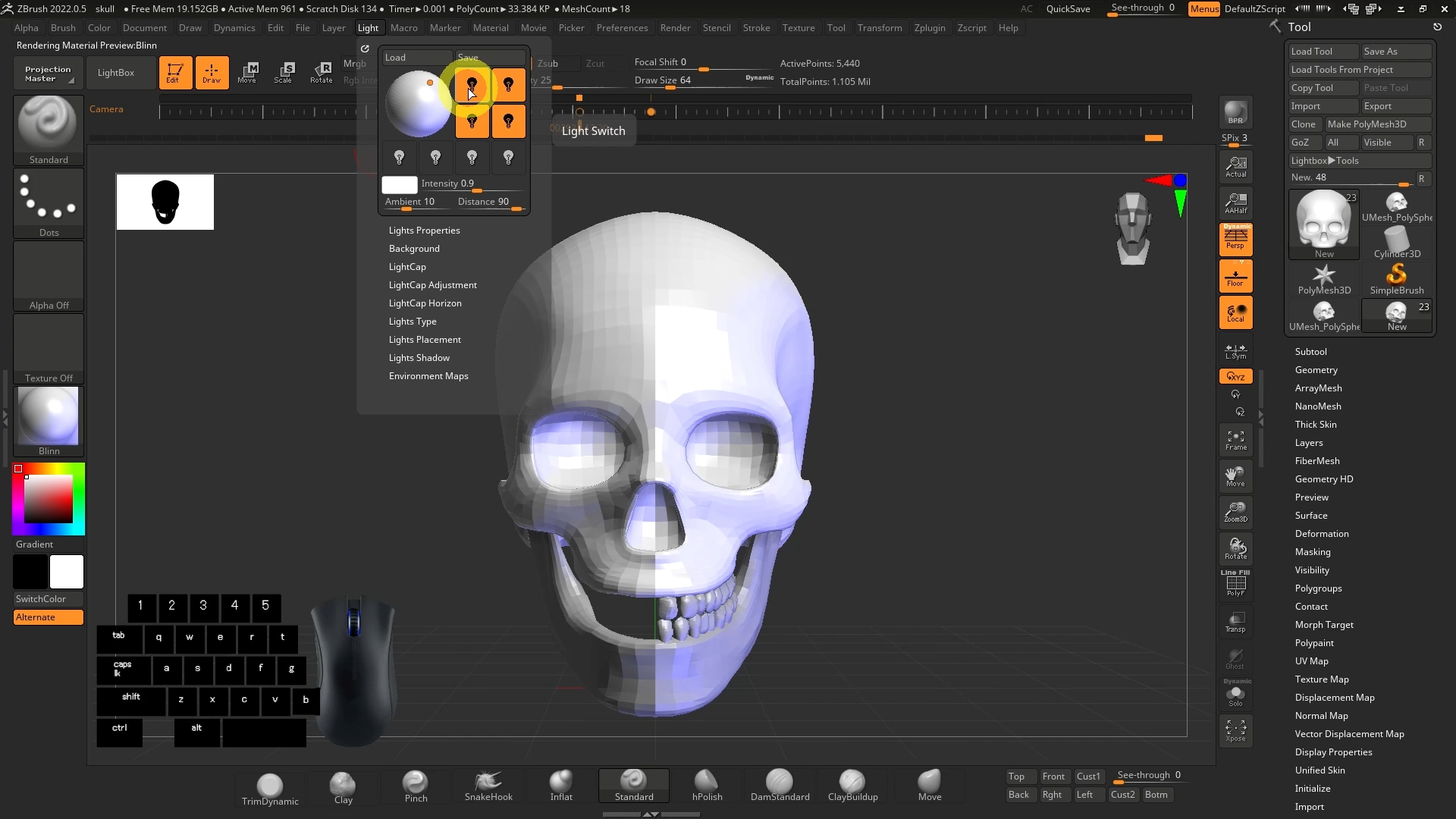Expand the Geometry subpalette

point(1316,370)
